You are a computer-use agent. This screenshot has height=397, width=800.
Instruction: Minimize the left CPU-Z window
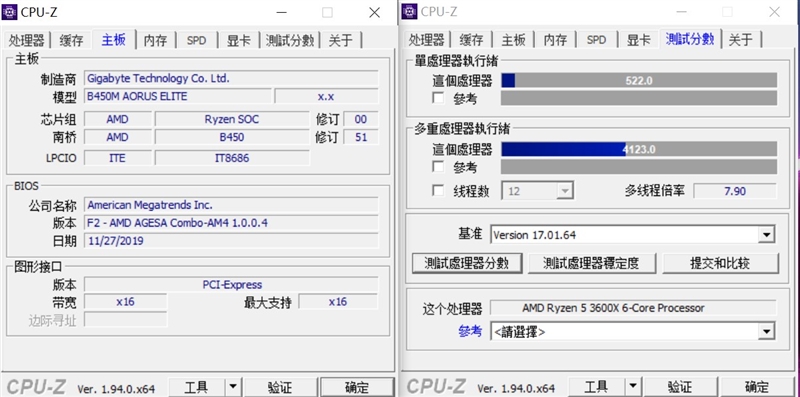click(282, 12)
